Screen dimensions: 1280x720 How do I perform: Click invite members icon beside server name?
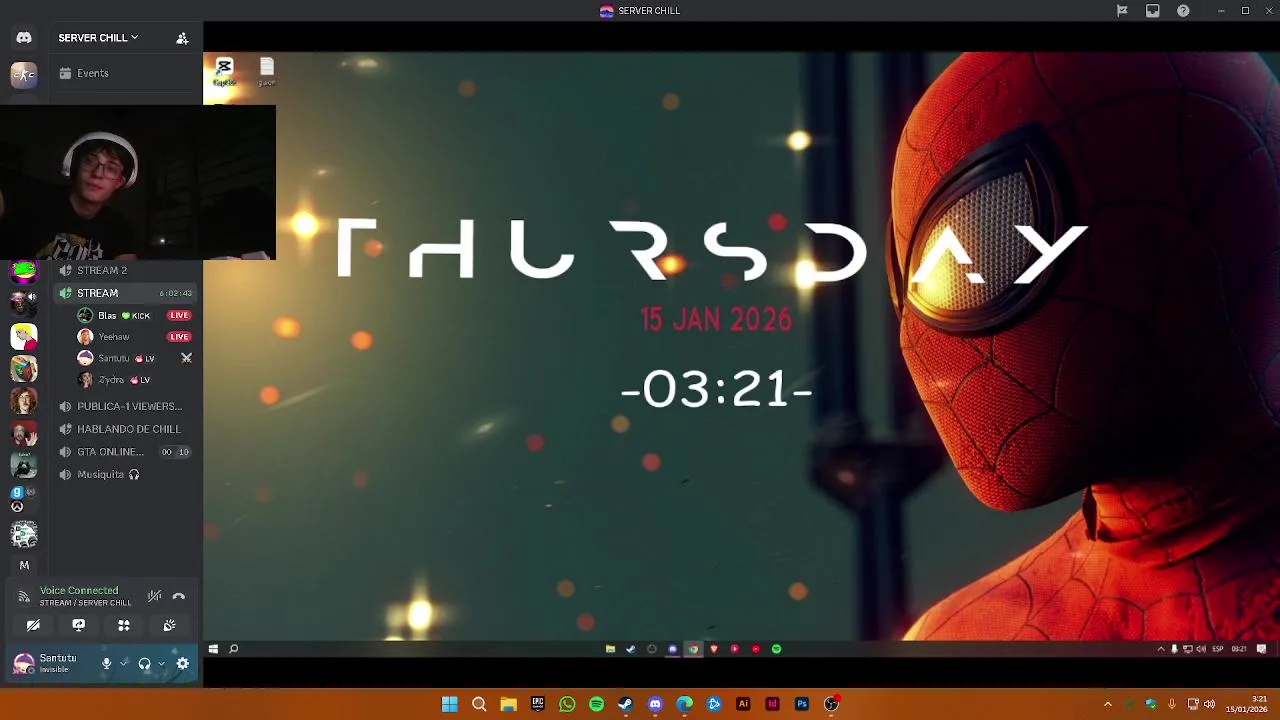[x=182, y=38]
